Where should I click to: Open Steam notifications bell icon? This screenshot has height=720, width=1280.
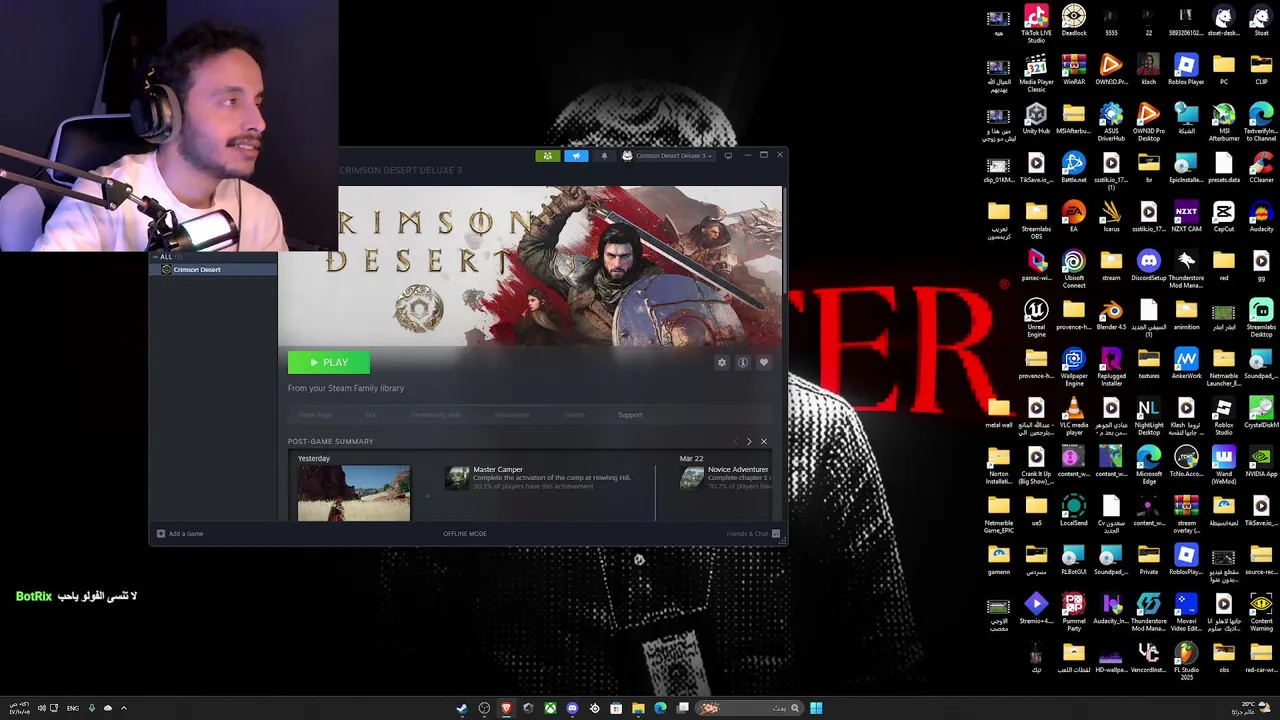click(x=604, y=155)
